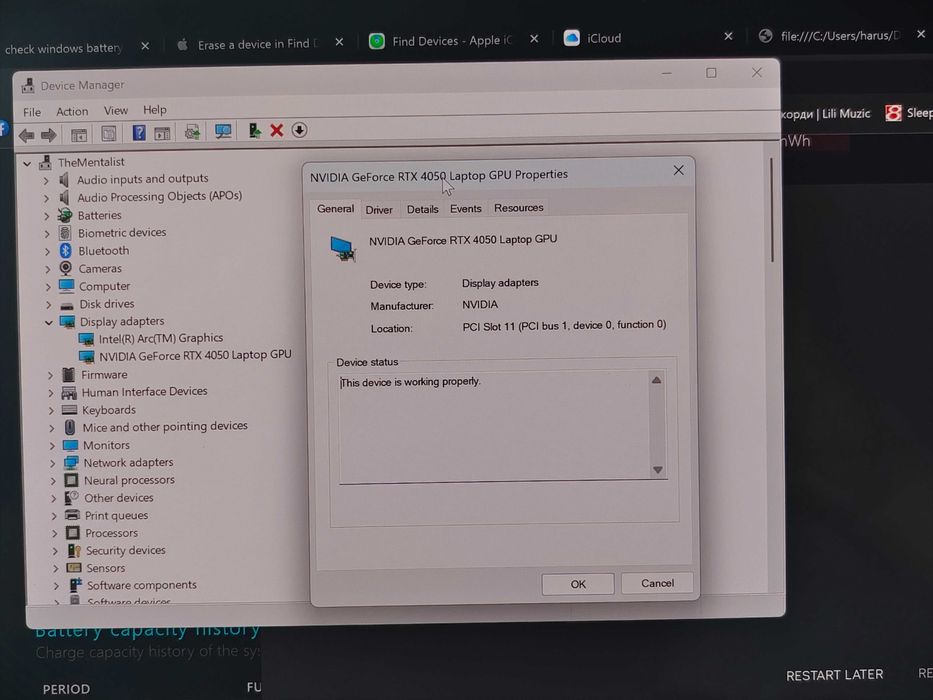This screenshot has height=700, width=933.
Task: Click the Forward arrow in Device Manager toolbar
Action: (49, 135)
